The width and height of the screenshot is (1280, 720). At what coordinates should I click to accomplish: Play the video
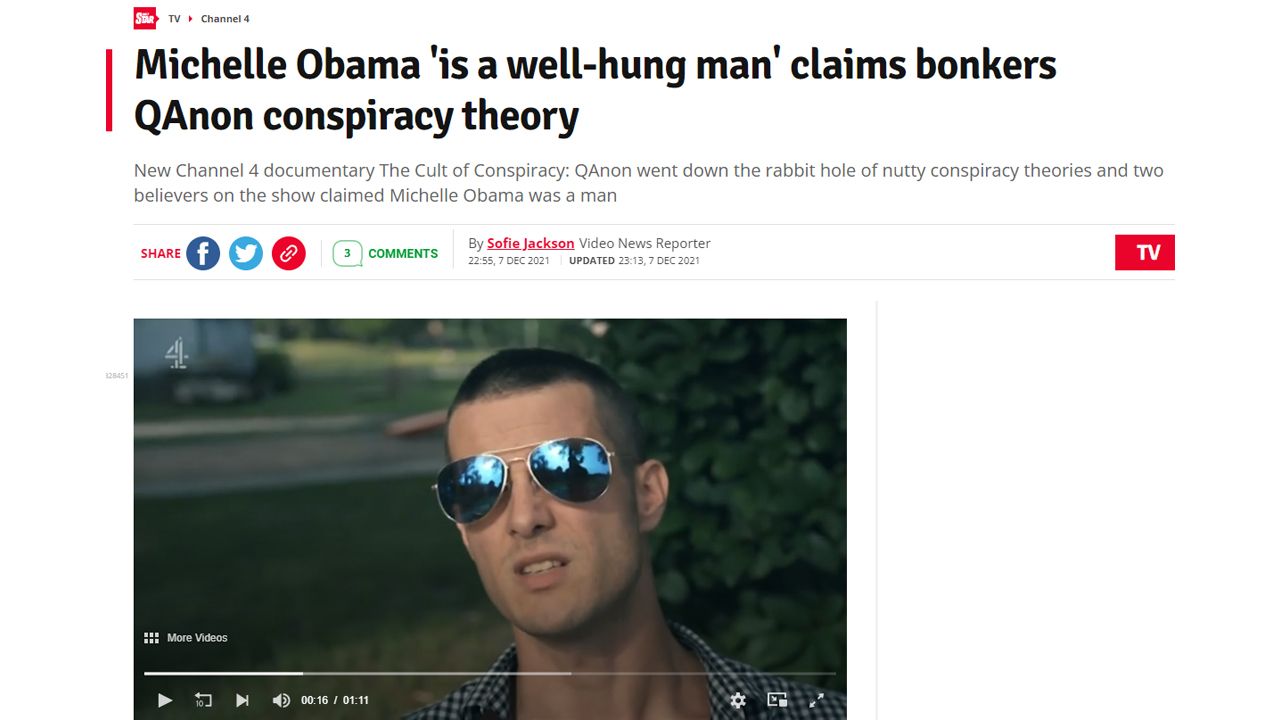click(165, 700)
